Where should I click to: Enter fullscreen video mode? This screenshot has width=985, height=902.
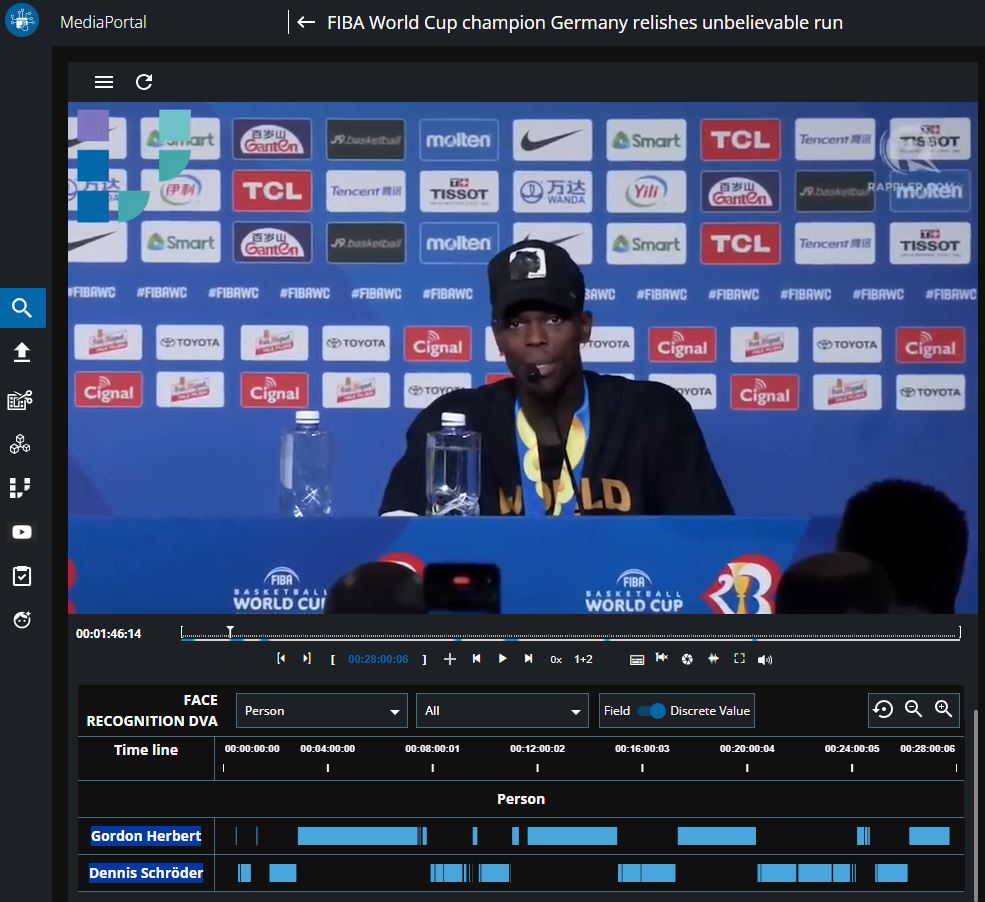[x=739, y=658]
